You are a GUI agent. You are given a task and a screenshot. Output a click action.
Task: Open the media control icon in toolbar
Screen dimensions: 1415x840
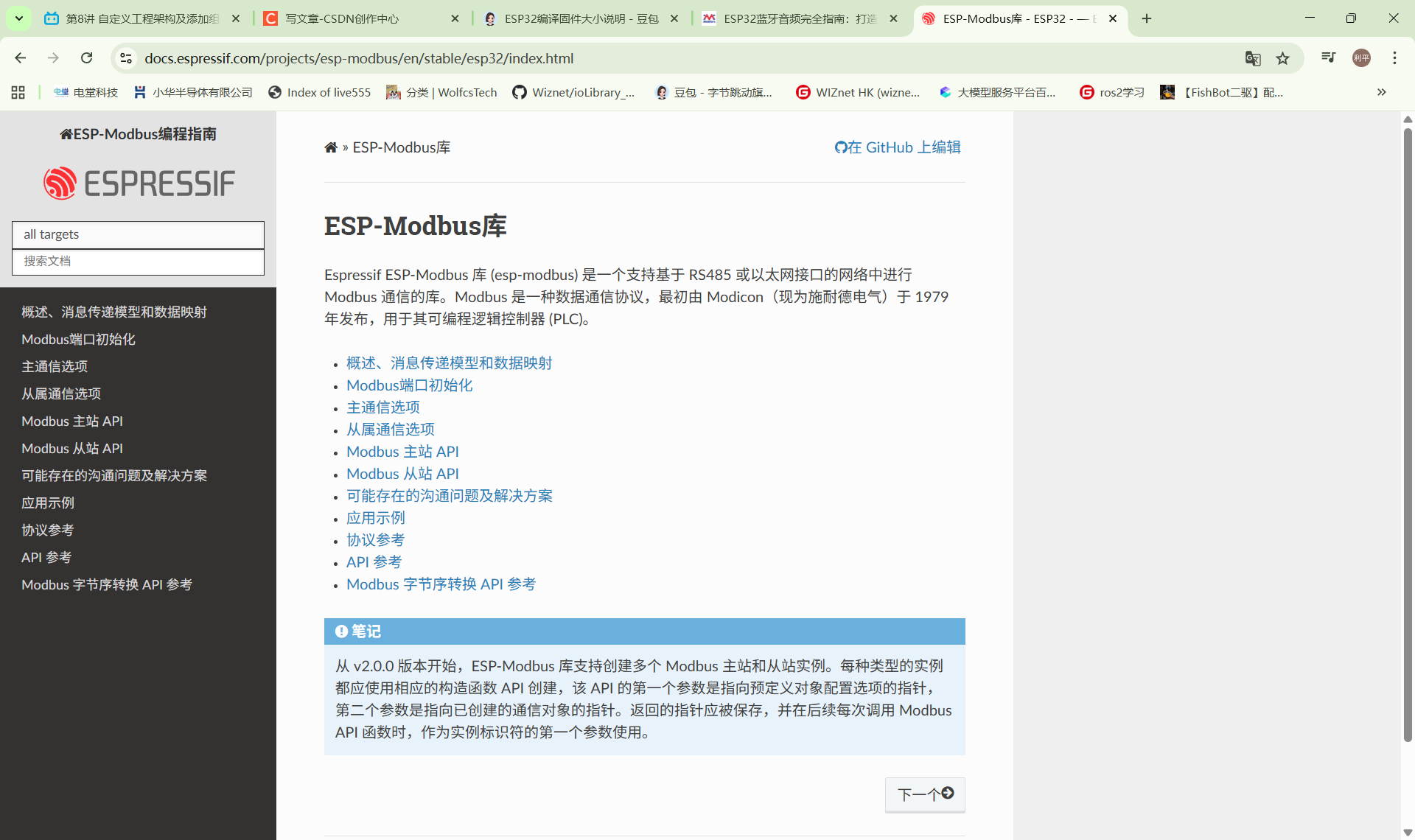(1328, 58)
